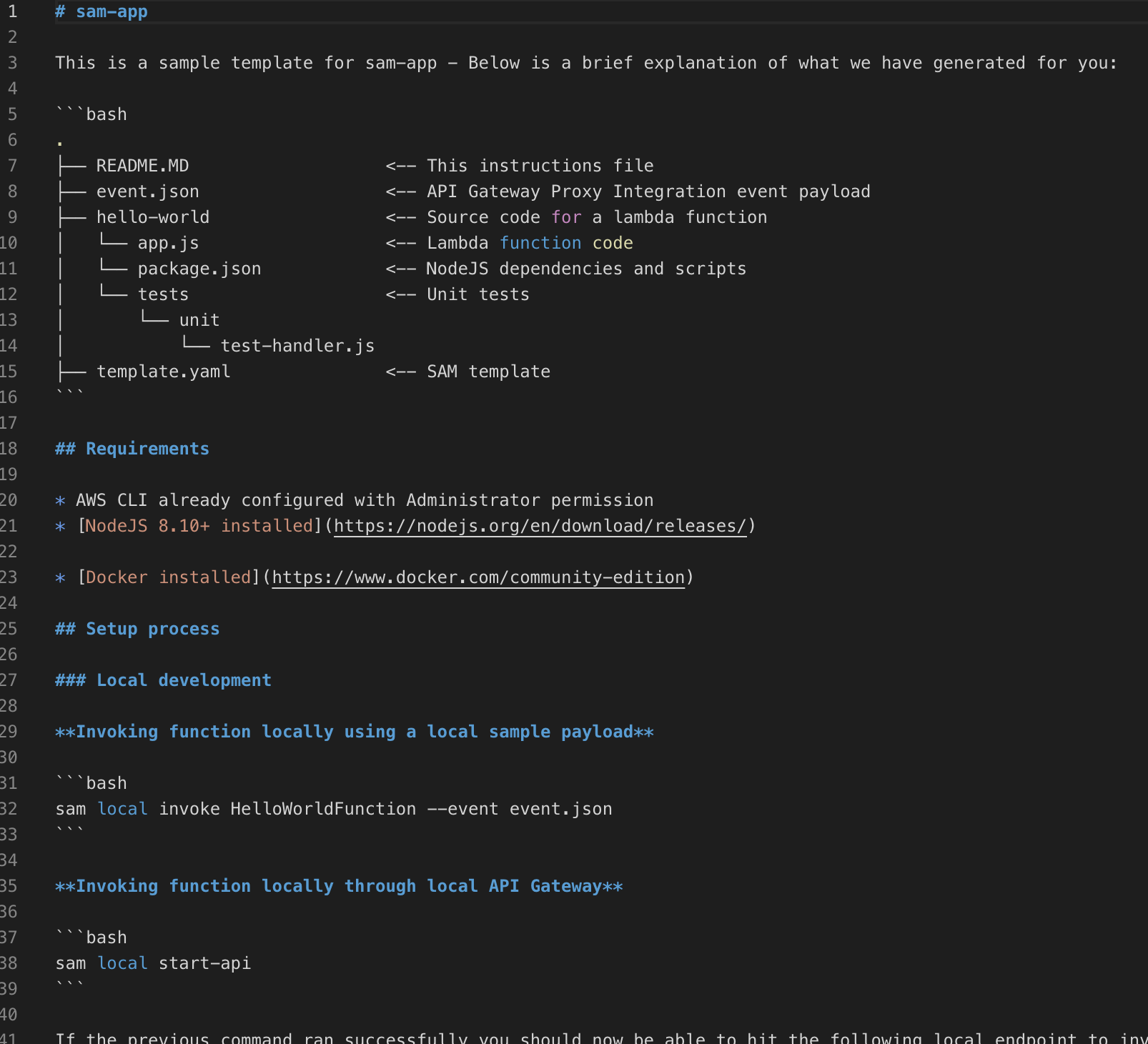
Task: Click line number 1 in the gutter
Action: (x=12, y=11)
